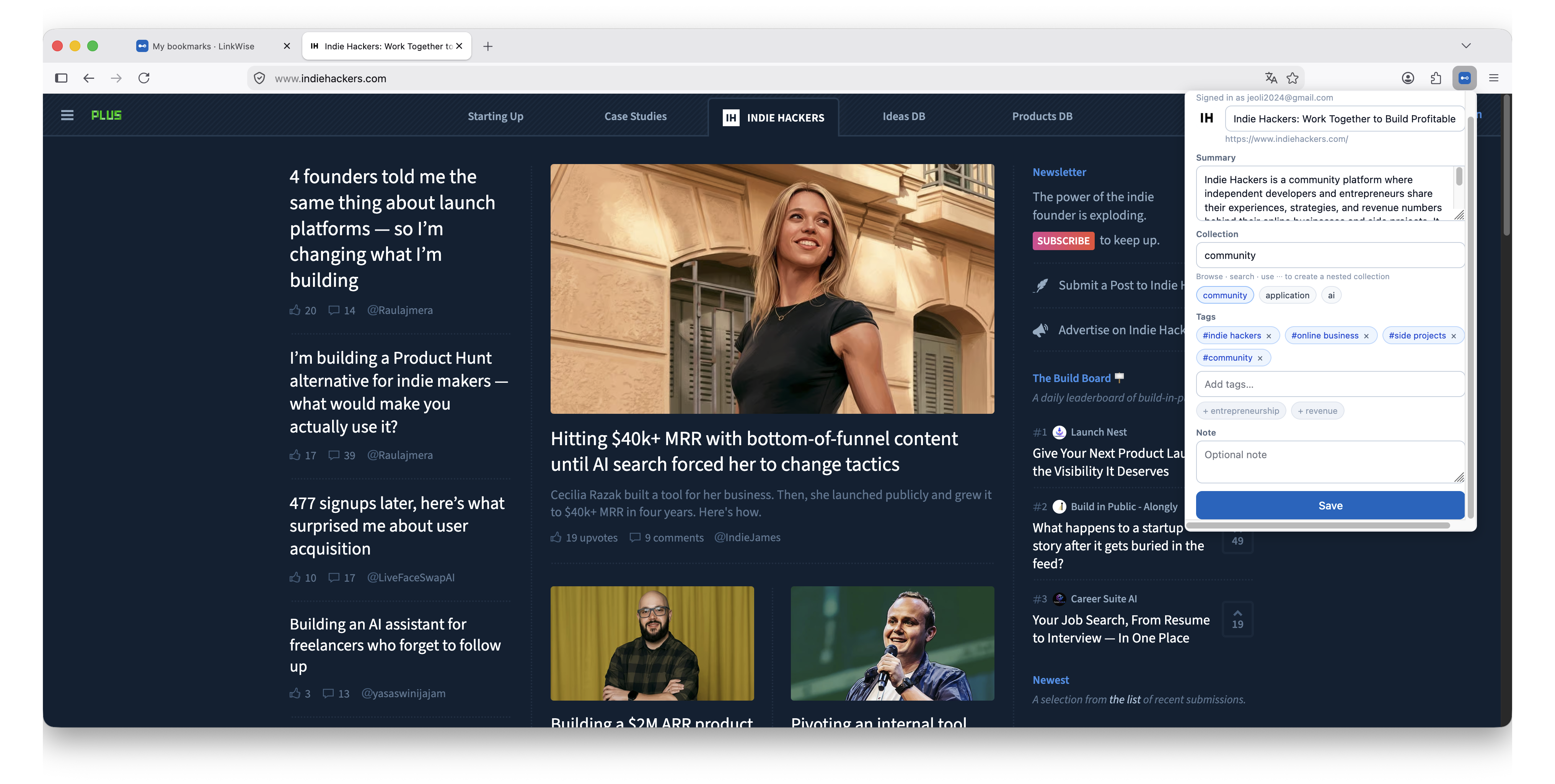Visit the @IndieJames author profile
Viewport: 1555px width, 784px height.
point(747,537)
